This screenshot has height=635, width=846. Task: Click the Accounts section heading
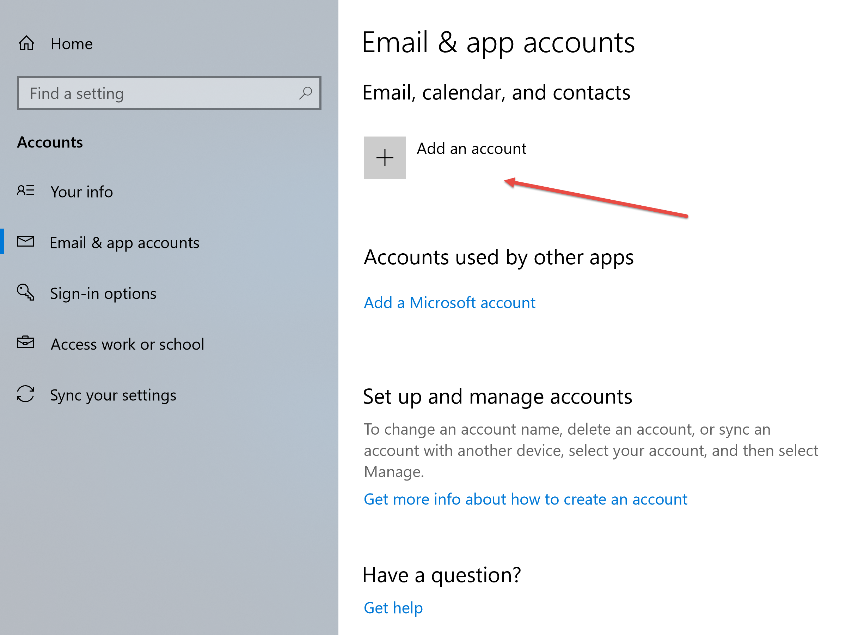(x=50, y=142)
